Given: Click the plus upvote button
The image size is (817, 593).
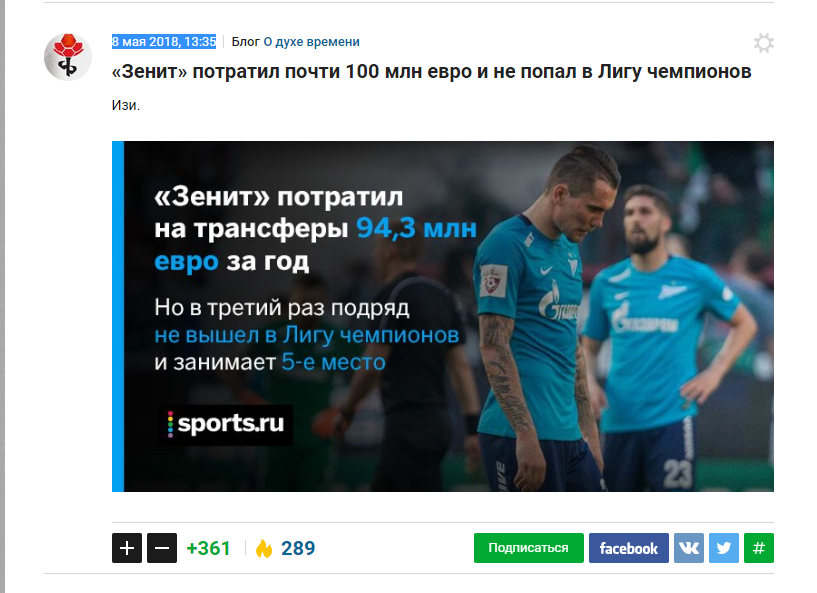Looking at the screenshot, I should [127, 548].
